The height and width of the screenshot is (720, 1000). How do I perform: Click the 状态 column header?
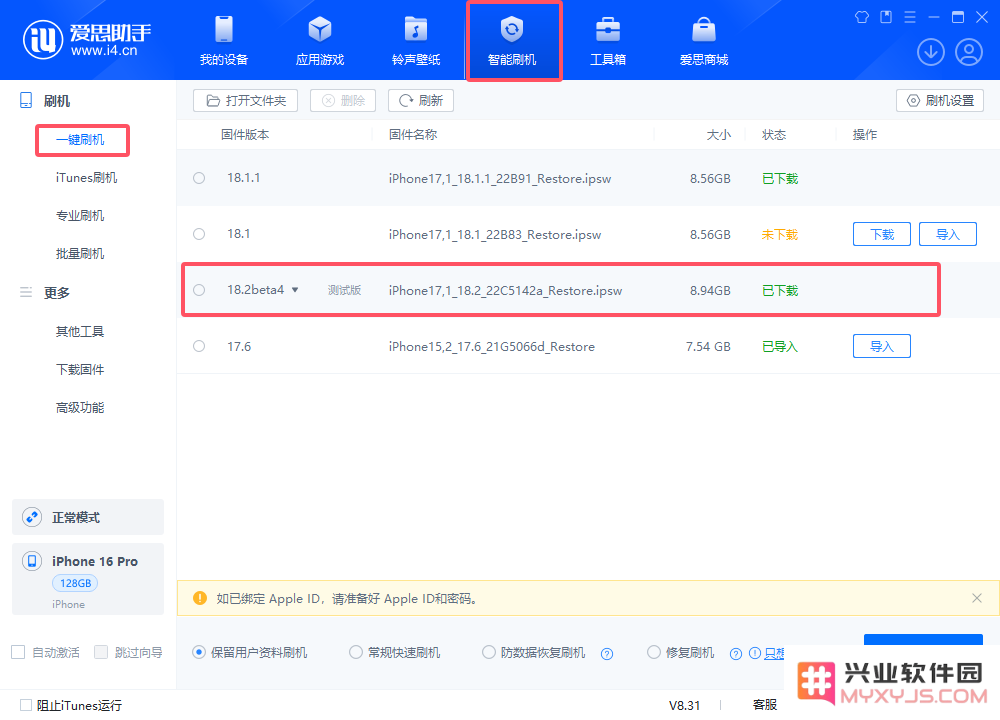click(774, 135)
